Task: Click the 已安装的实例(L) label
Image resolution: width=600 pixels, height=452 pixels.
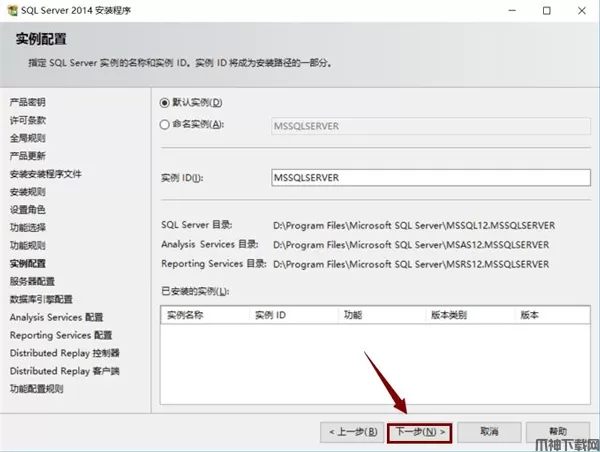Action: 195,292
